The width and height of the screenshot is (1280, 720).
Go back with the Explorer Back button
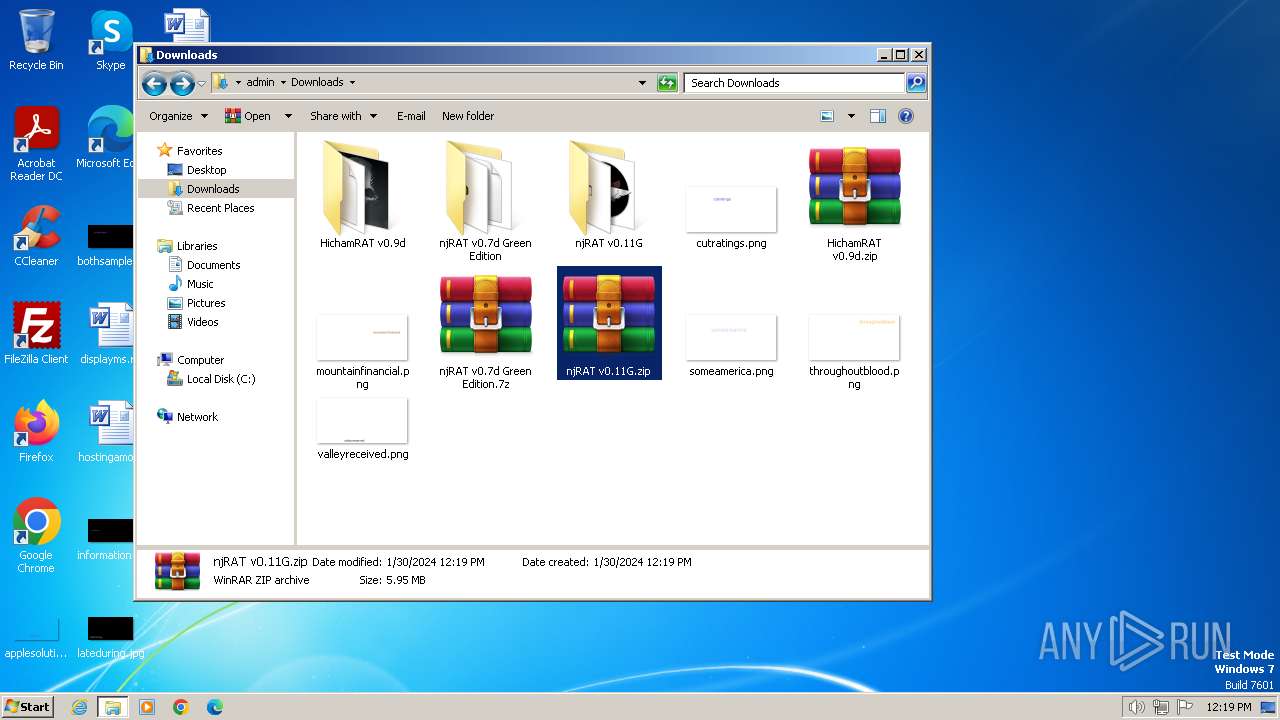click(x=154, y=84)
